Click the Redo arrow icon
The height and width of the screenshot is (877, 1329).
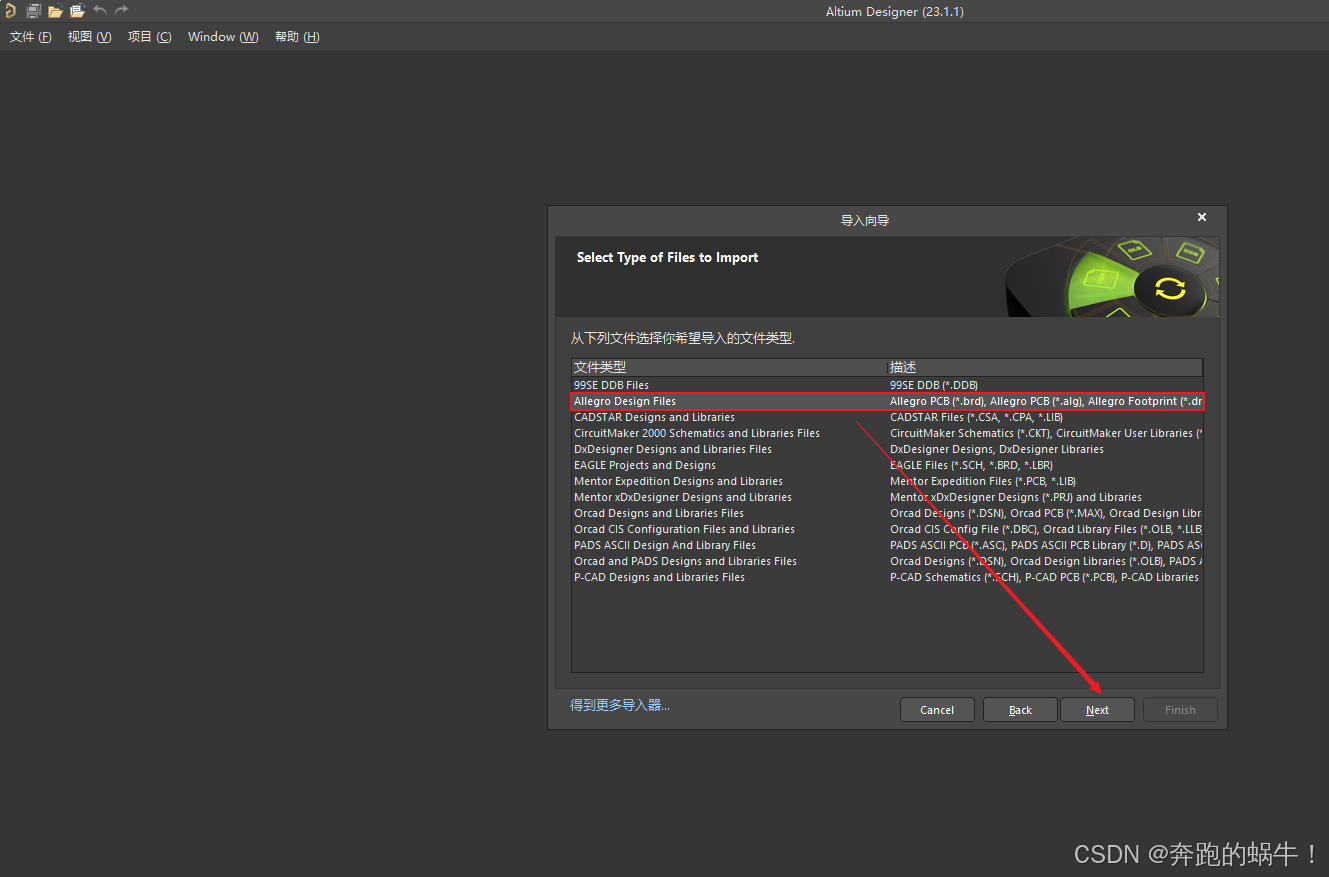pos(121,11)
